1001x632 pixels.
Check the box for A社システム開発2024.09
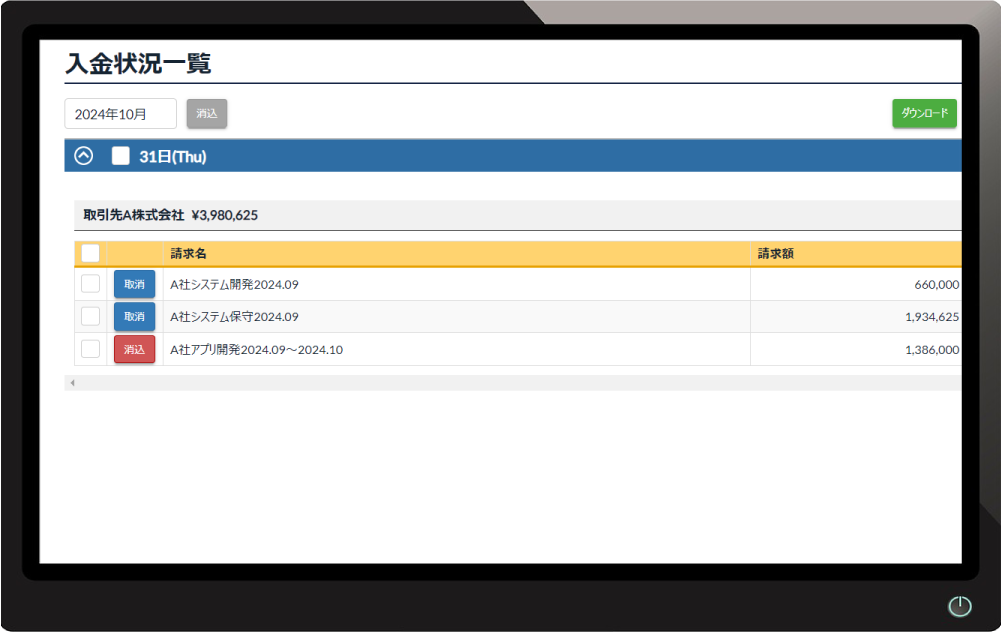point(90,284)
